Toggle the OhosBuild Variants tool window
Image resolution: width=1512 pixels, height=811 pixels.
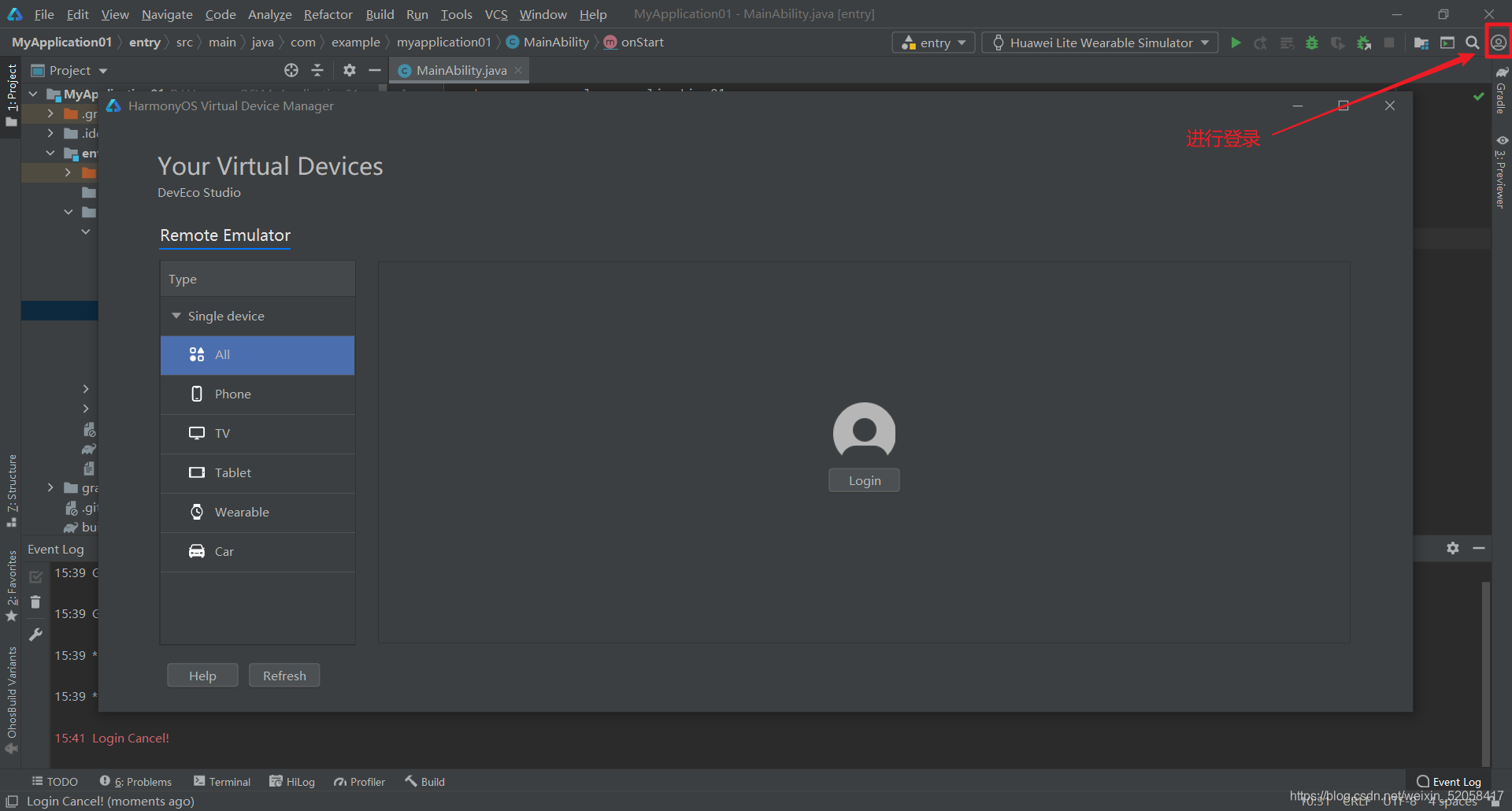click(x=11, y=700)
